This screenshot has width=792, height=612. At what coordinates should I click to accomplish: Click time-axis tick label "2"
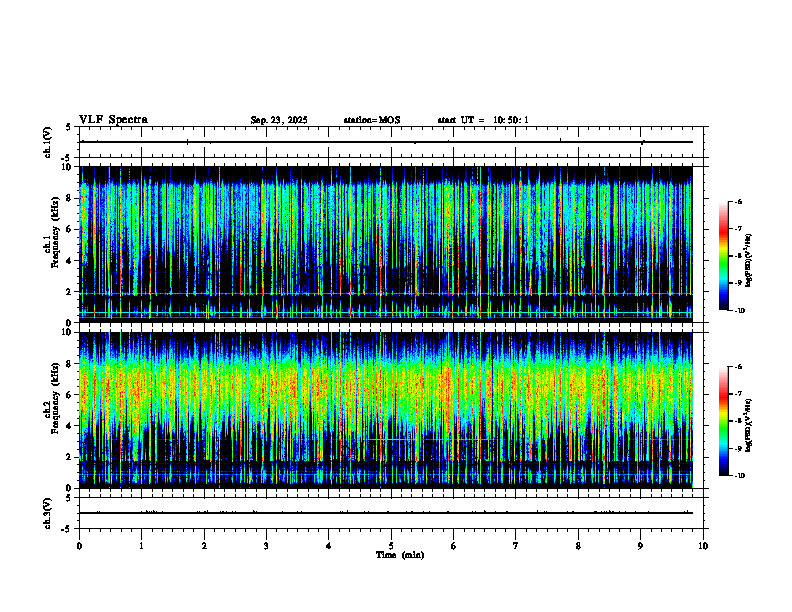coord(204,546)
